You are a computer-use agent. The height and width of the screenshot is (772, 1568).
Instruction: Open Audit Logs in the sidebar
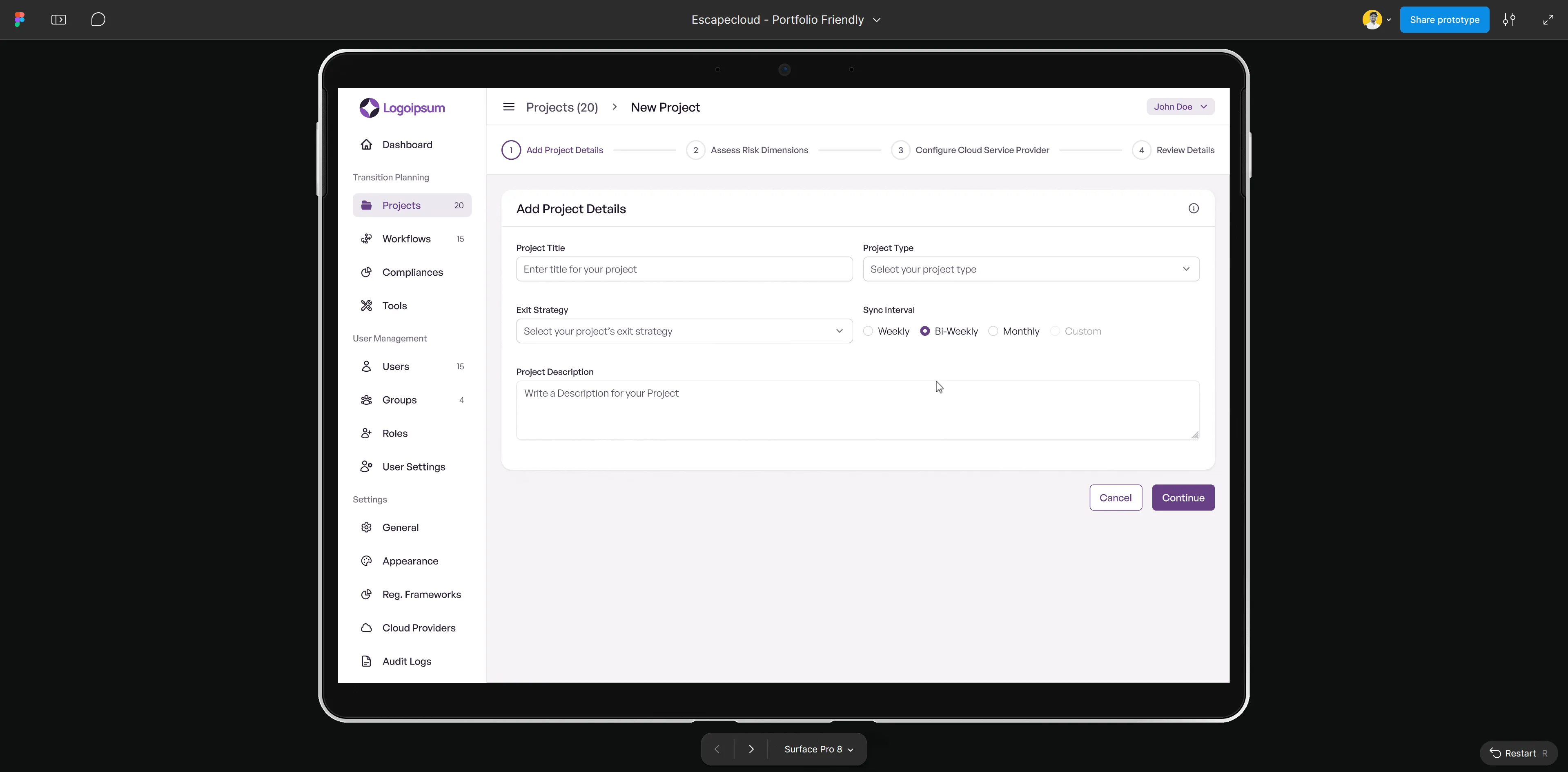coord(412,661)
